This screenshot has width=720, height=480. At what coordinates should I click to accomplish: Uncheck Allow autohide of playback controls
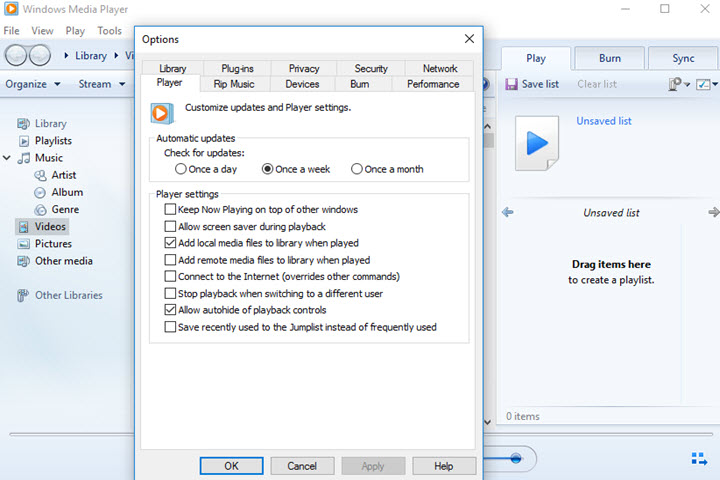[x=170, y=310]
